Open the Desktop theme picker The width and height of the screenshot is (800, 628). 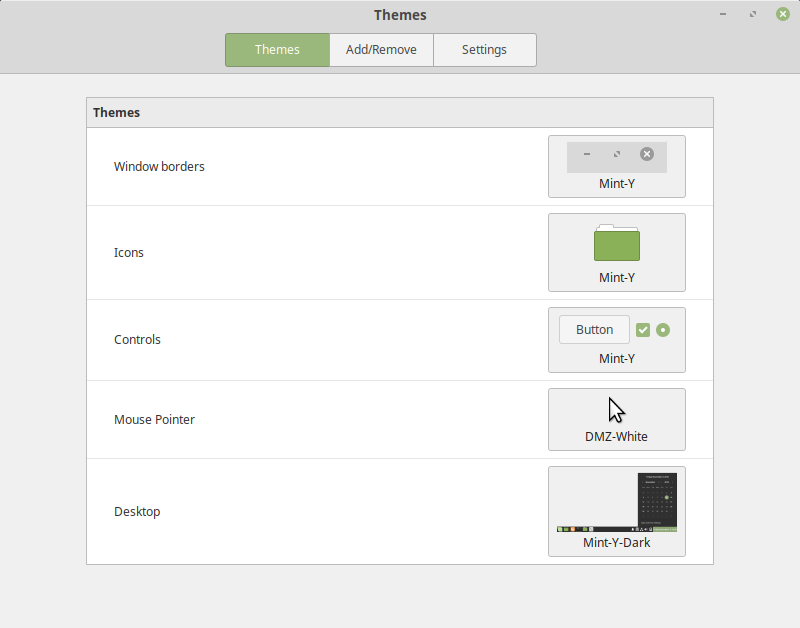pos(616,511)
